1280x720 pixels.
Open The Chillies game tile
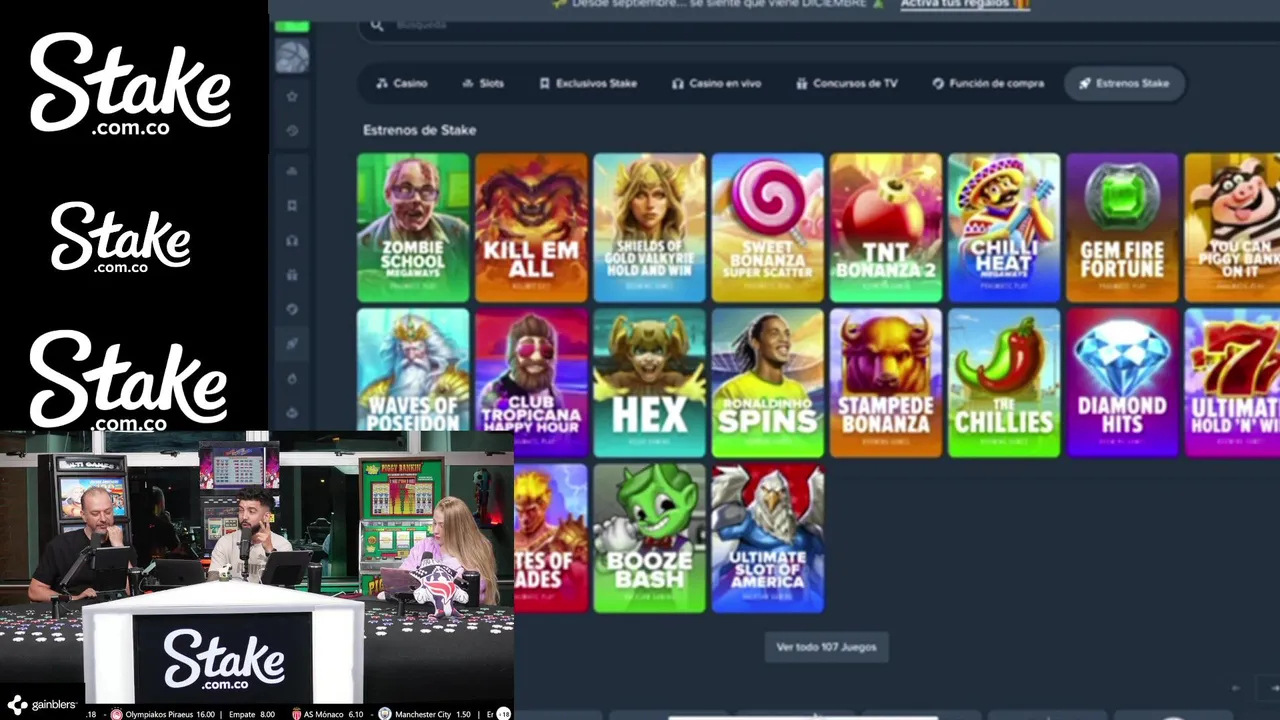point(1003,383)
